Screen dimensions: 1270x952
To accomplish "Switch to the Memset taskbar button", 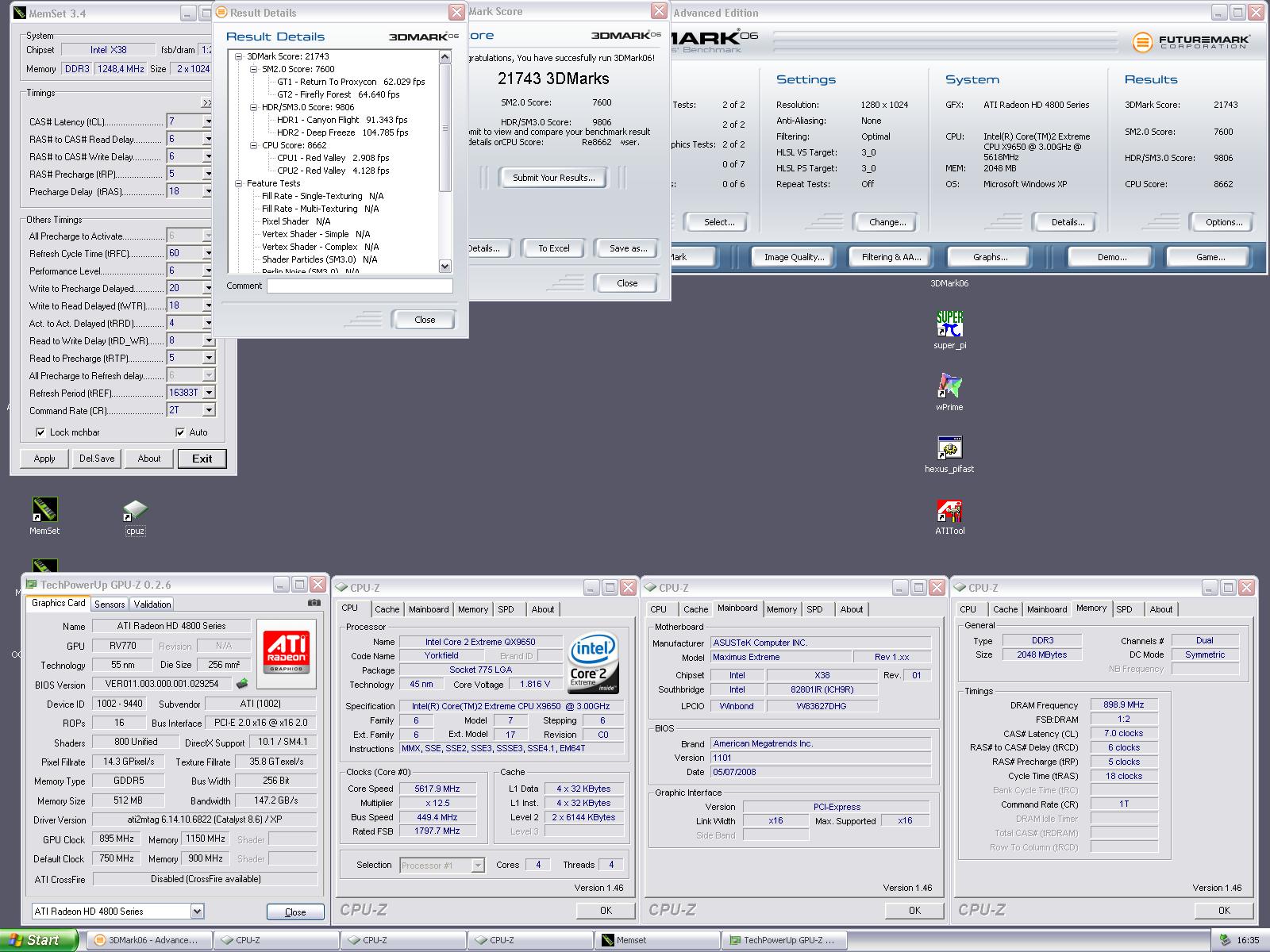I will 656,940.
